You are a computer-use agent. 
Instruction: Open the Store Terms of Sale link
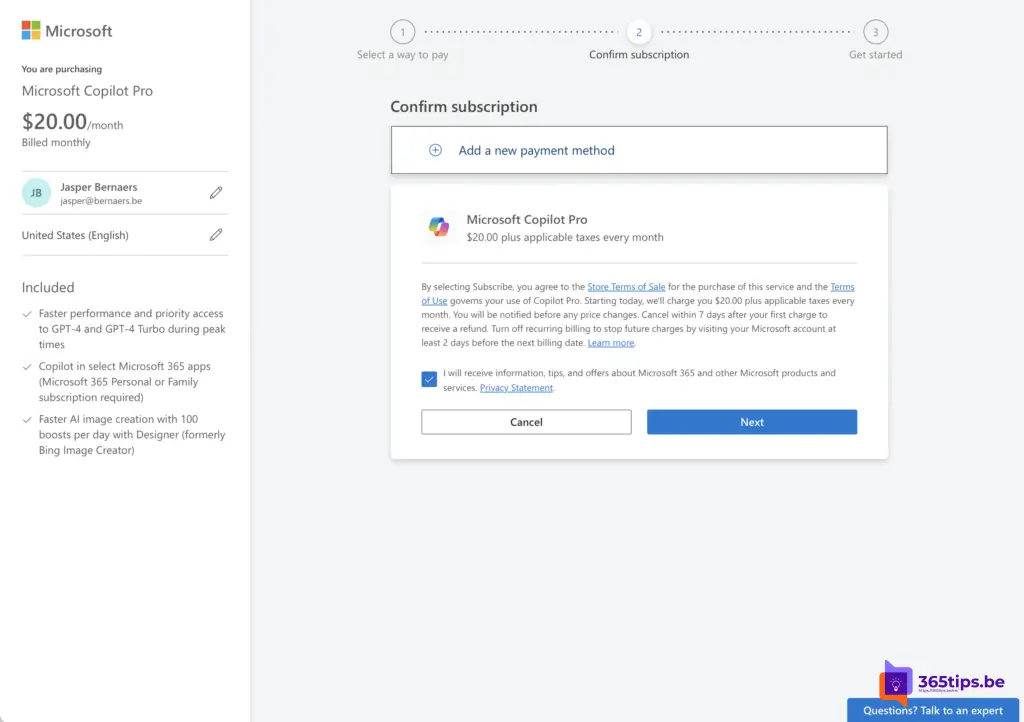coord(626,287)
